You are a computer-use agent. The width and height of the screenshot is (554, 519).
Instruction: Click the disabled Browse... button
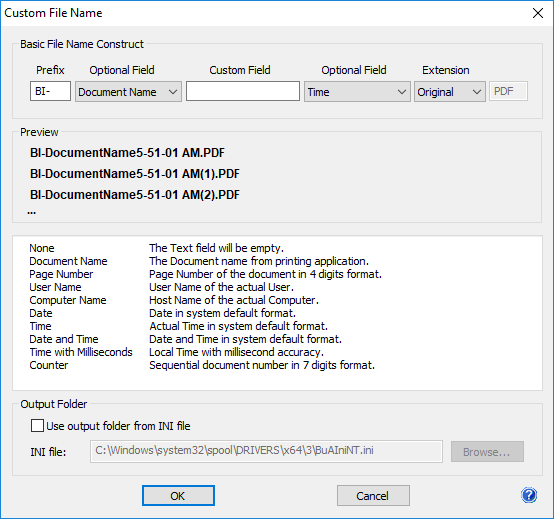(x=487, y=452)
